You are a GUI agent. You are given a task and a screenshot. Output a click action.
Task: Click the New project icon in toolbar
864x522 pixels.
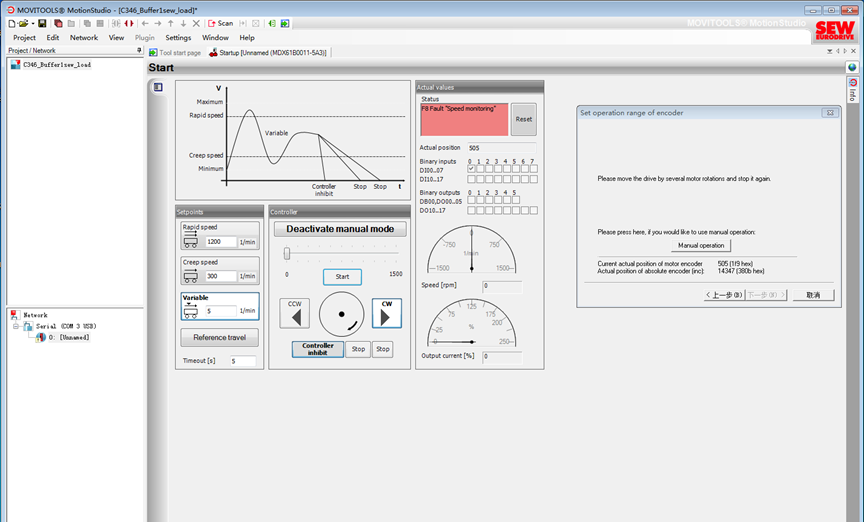[x=11, y=23]
